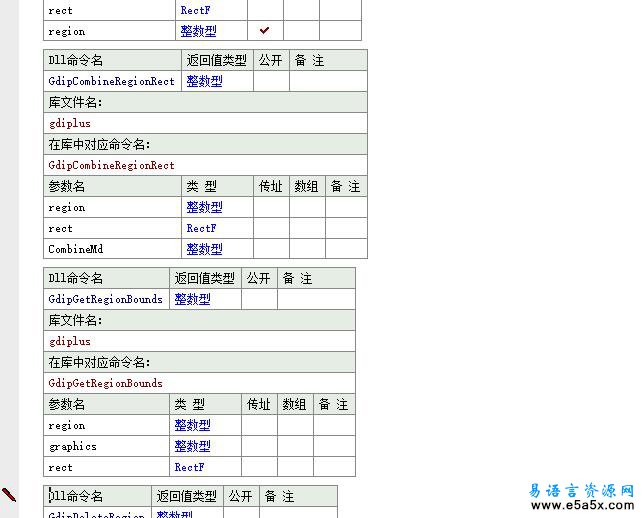Click 返回值类型 header above GdipGetRegionBounds
Image resolution: width=643 pixels, height=518 pixels.
tap(205, 278)
